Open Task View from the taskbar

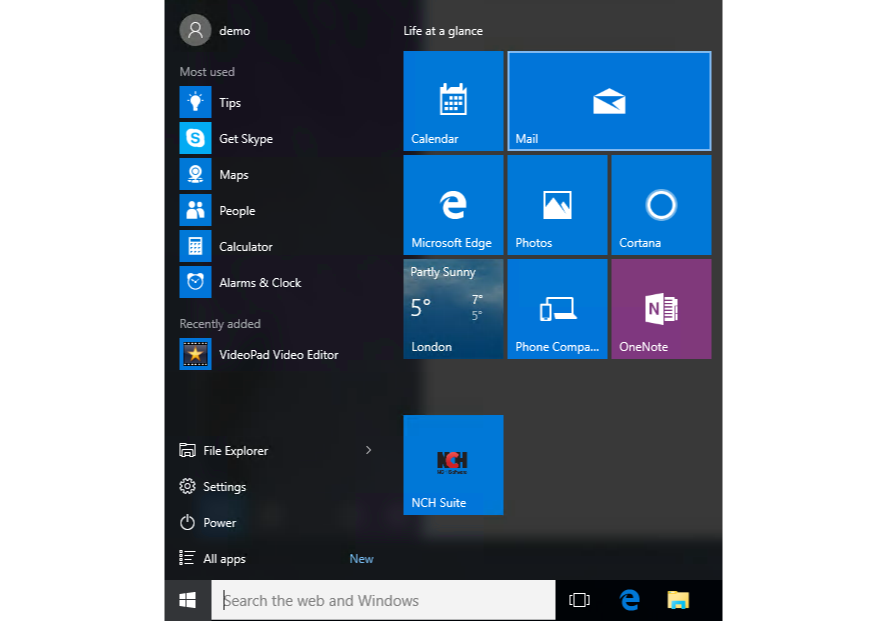[579, 601]
